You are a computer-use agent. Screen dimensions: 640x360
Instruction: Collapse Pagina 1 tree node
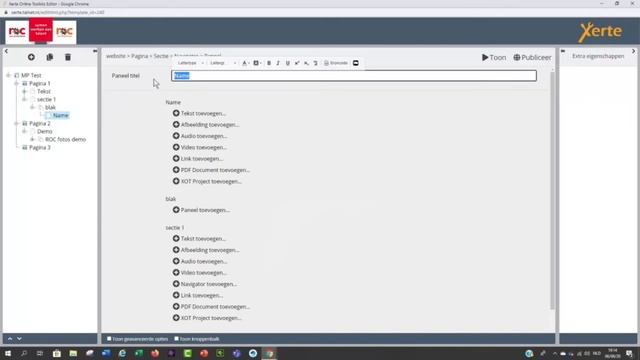[16, 83]
